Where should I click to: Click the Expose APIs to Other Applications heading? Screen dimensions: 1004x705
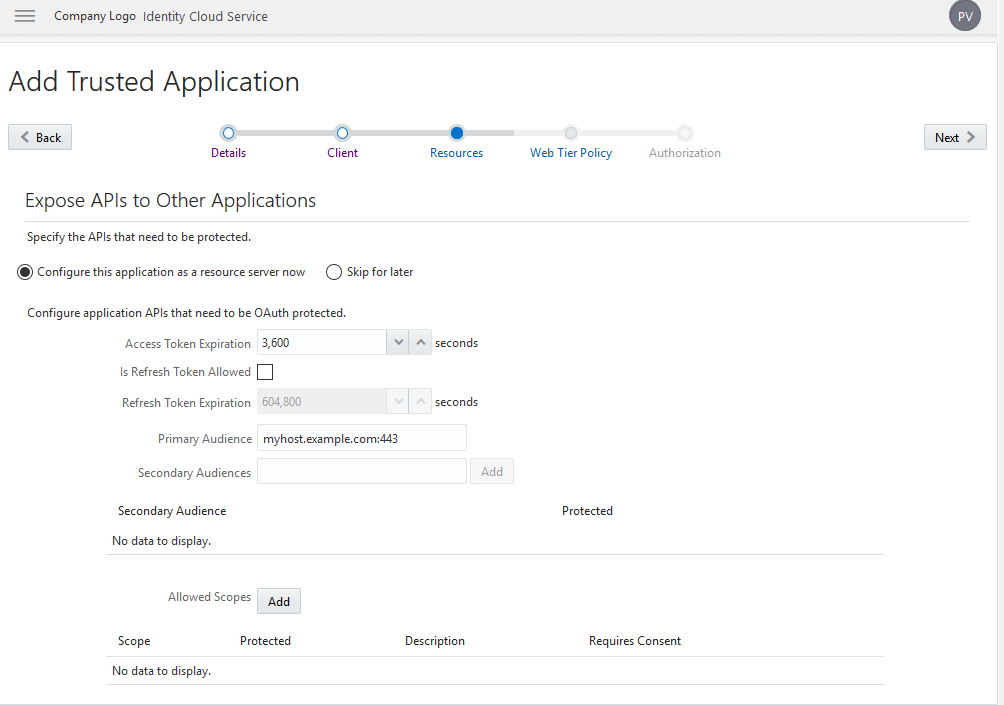(x=169, y=200)
